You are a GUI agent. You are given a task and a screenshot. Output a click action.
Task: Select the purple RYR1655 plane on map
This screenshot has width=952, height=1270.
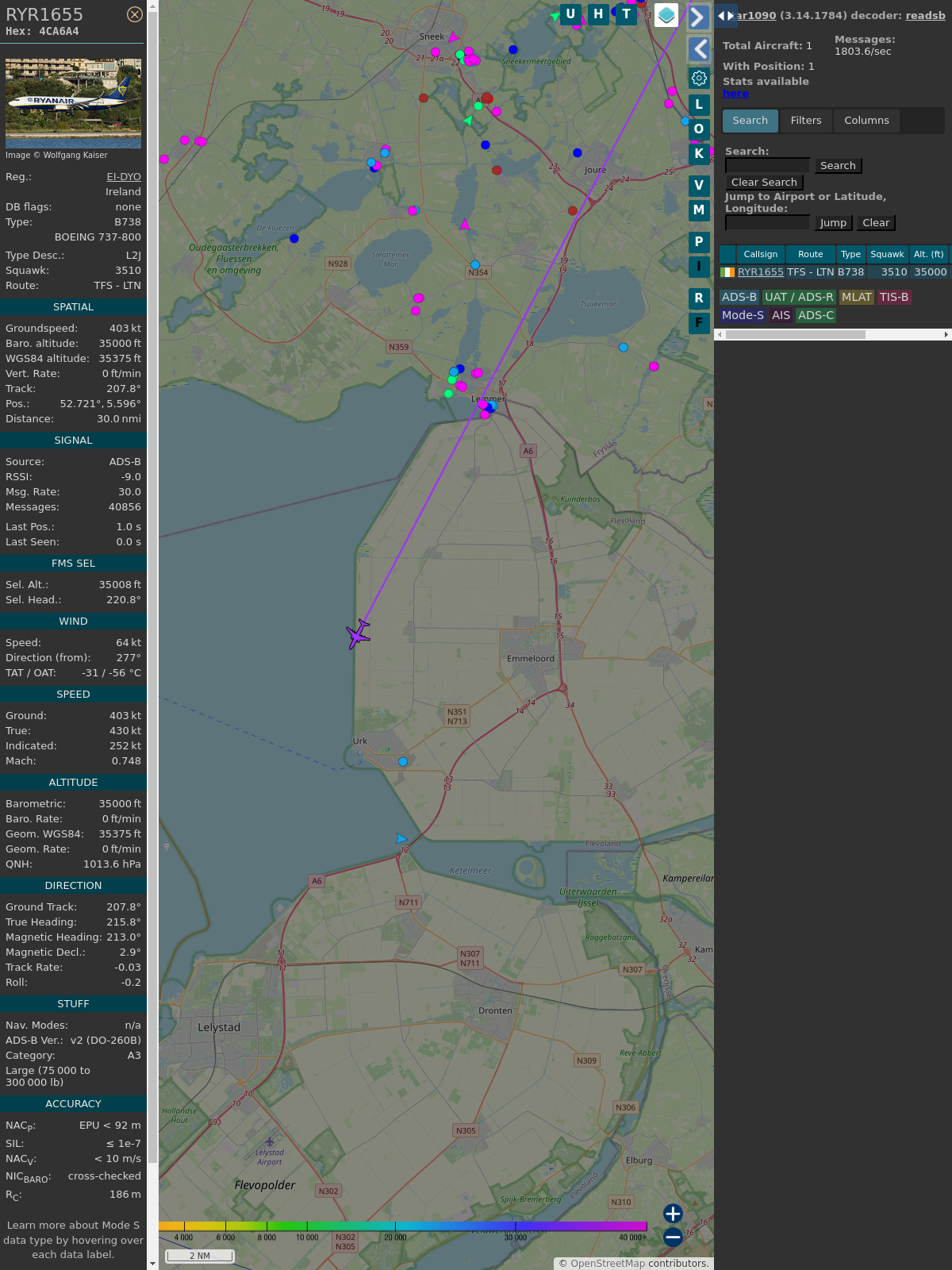(359, 634)
